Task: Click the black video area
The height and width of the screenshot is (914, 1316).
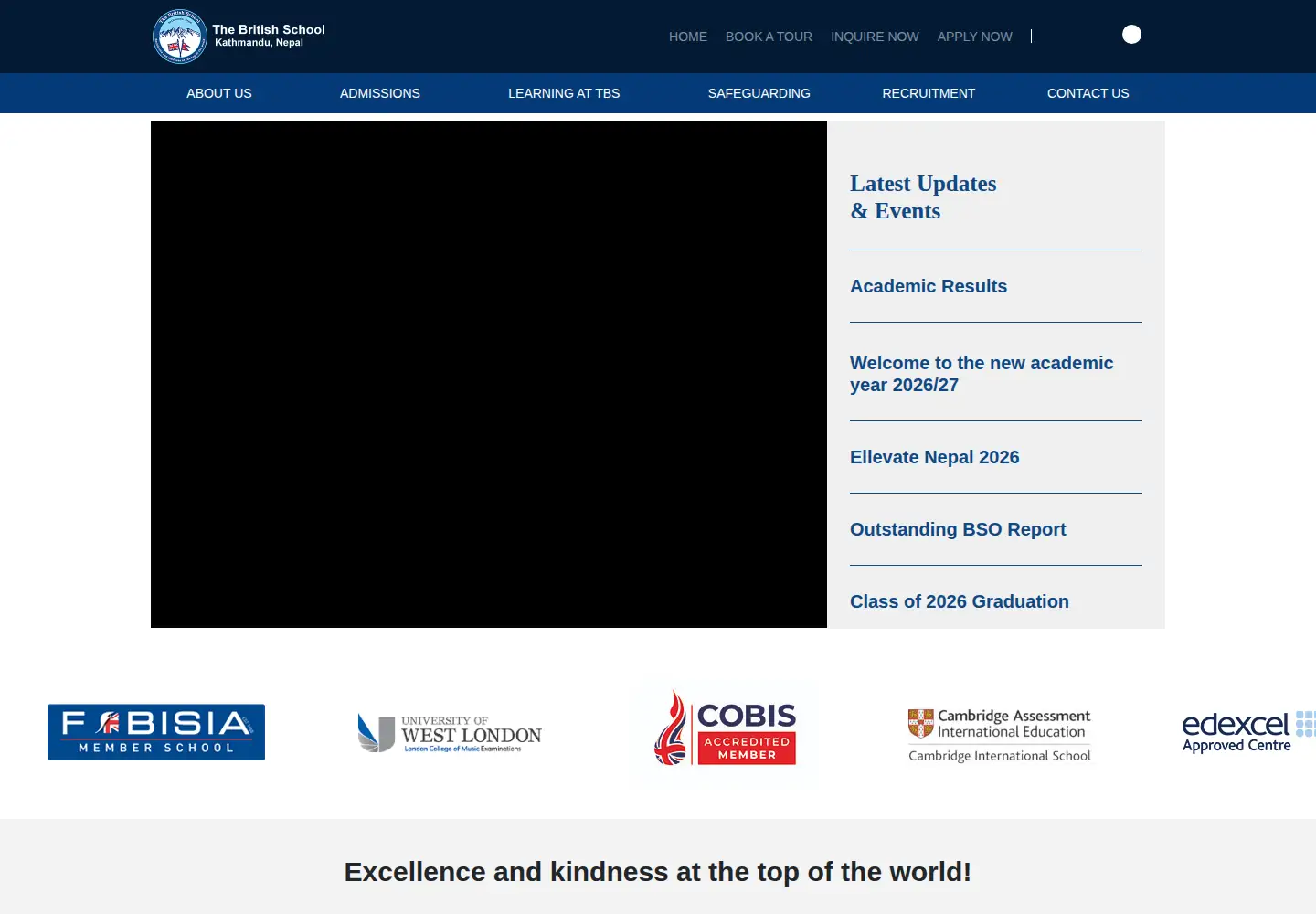Action: (x=489, y=375)
